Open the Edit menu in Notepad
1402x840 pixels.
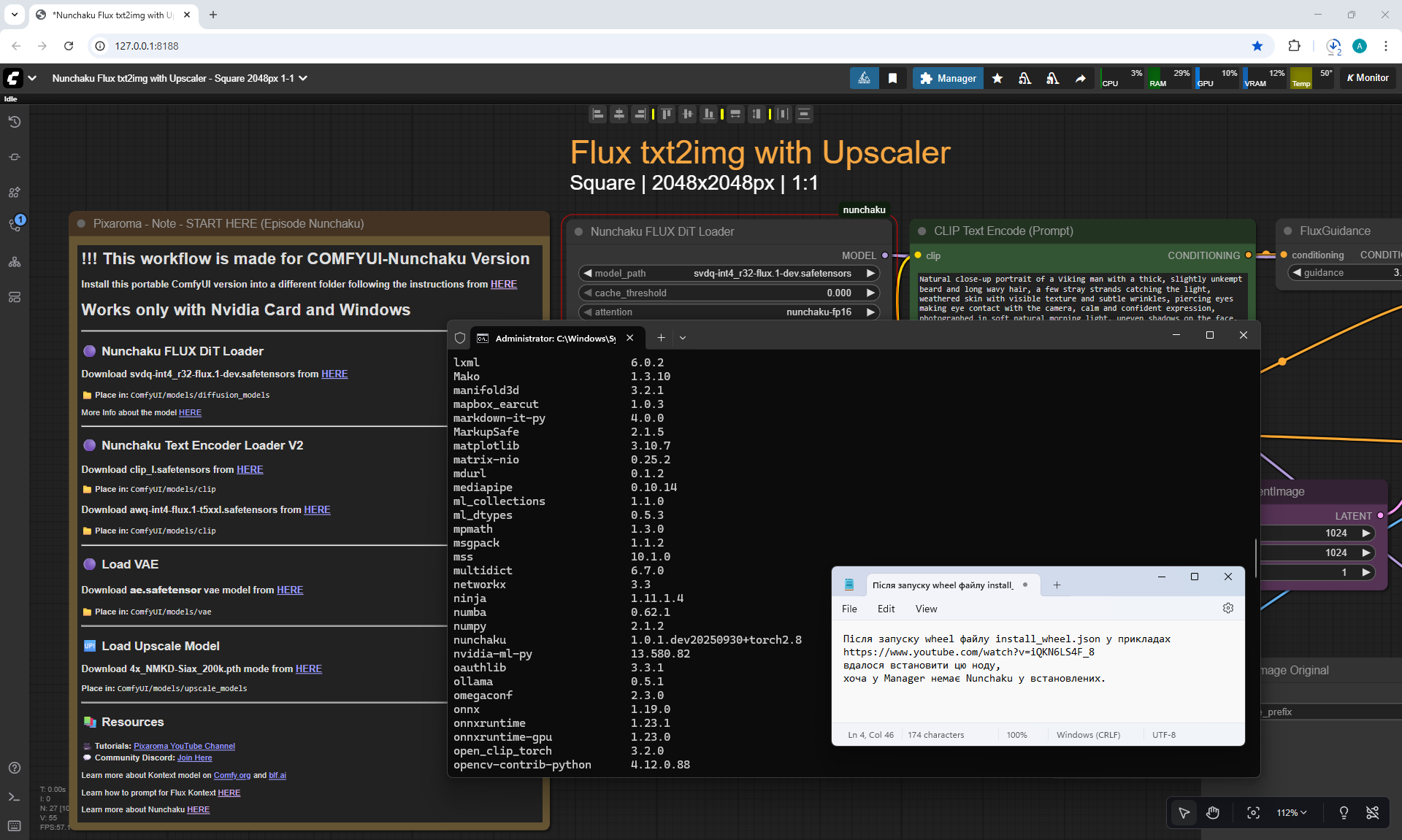[886, 609]
